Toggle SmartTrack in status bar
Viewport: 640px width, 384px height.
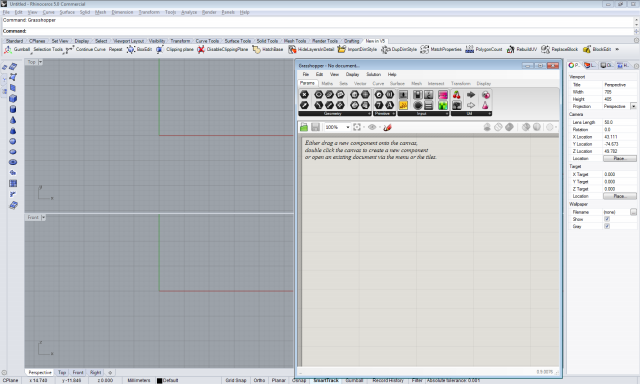point(326,380)
